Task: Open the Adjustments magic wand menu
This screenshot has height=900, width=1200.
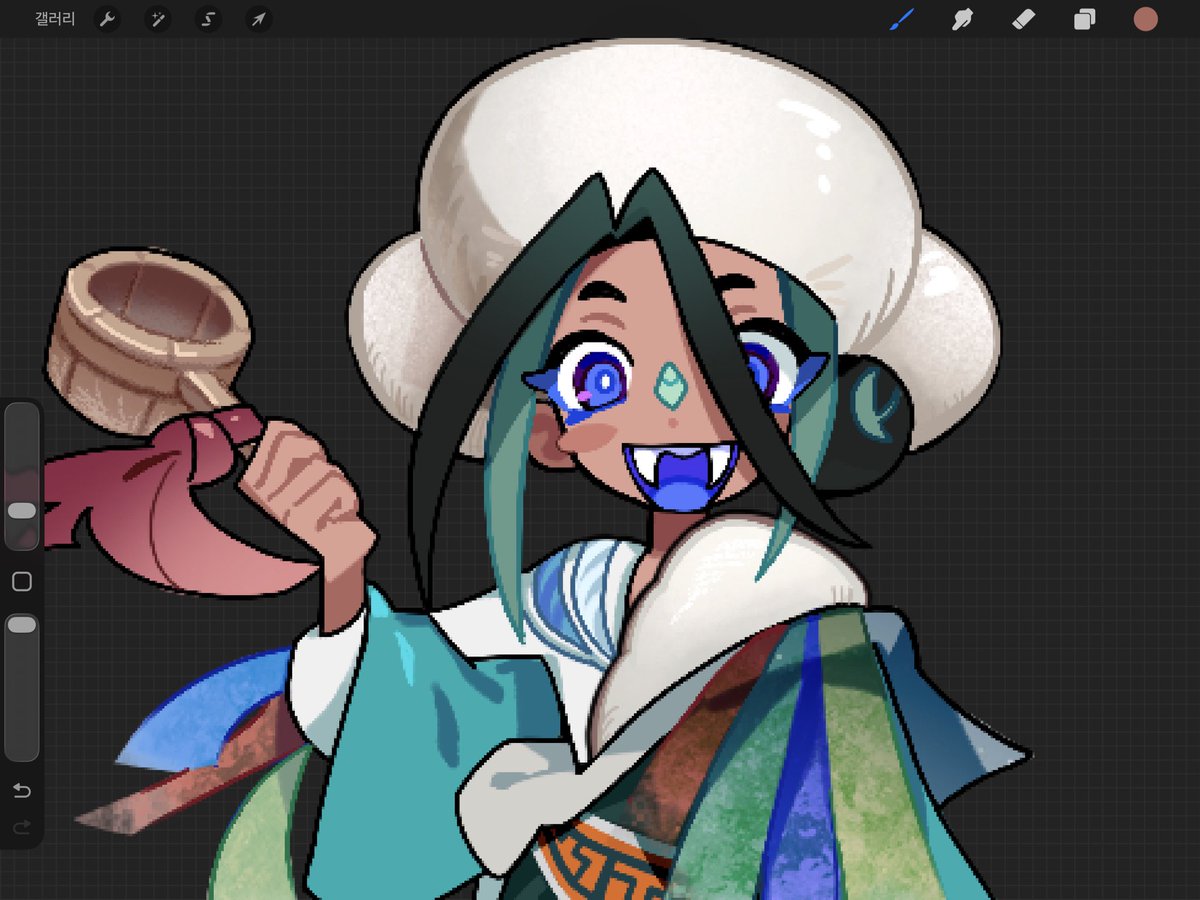Action: point(158,19)
